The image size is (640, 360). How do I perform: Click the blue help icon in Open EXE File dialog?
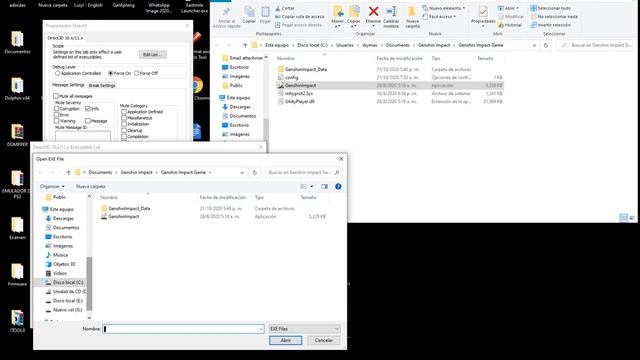pyautogui.click(x=338, y=187)
